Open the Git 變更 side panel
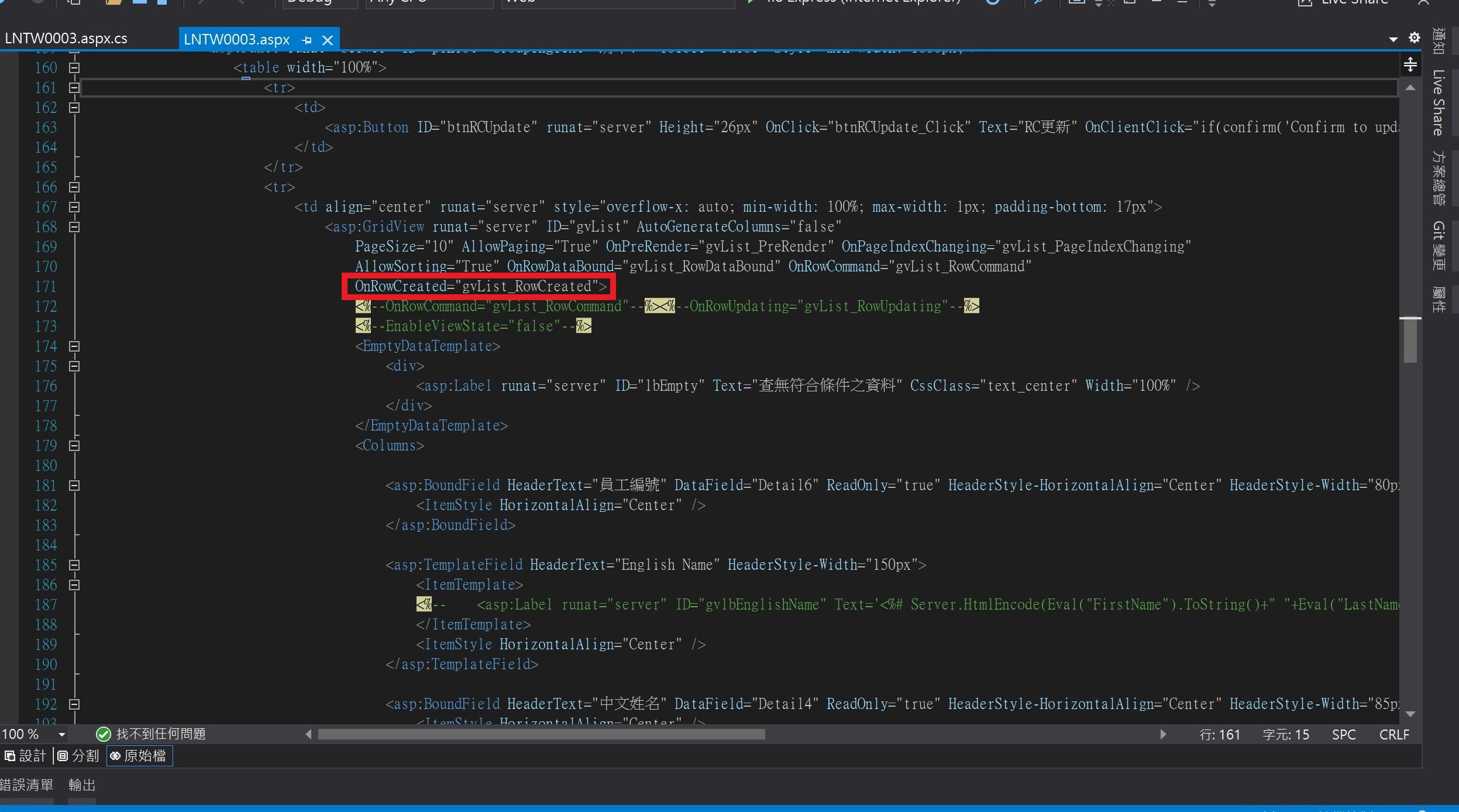Screen dimensions: 1459x812 [x=1439, y=246]
